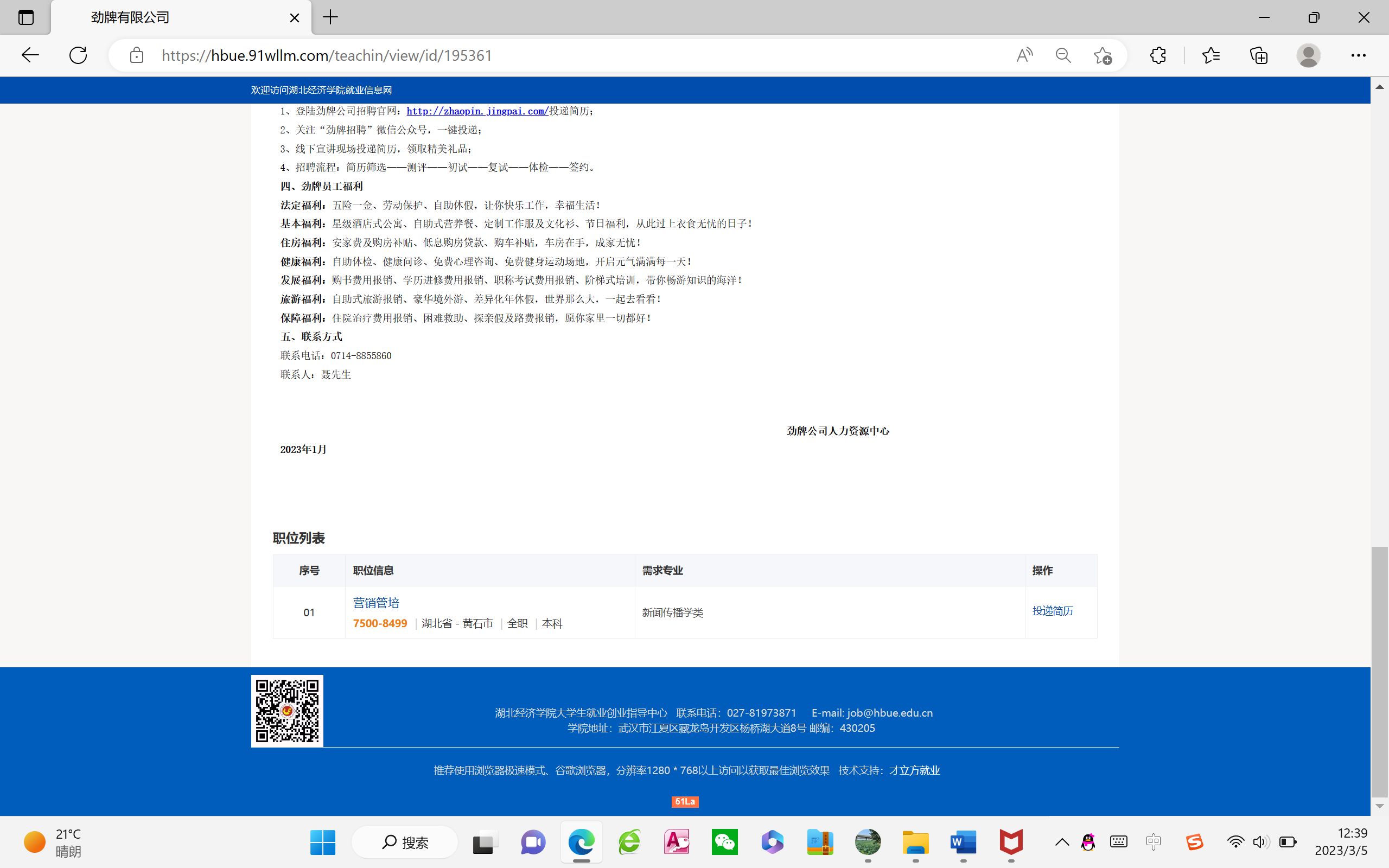Open Read aloud in the address bar
The height and width of the screenshot is (868, 1389).
point(1024,55)
